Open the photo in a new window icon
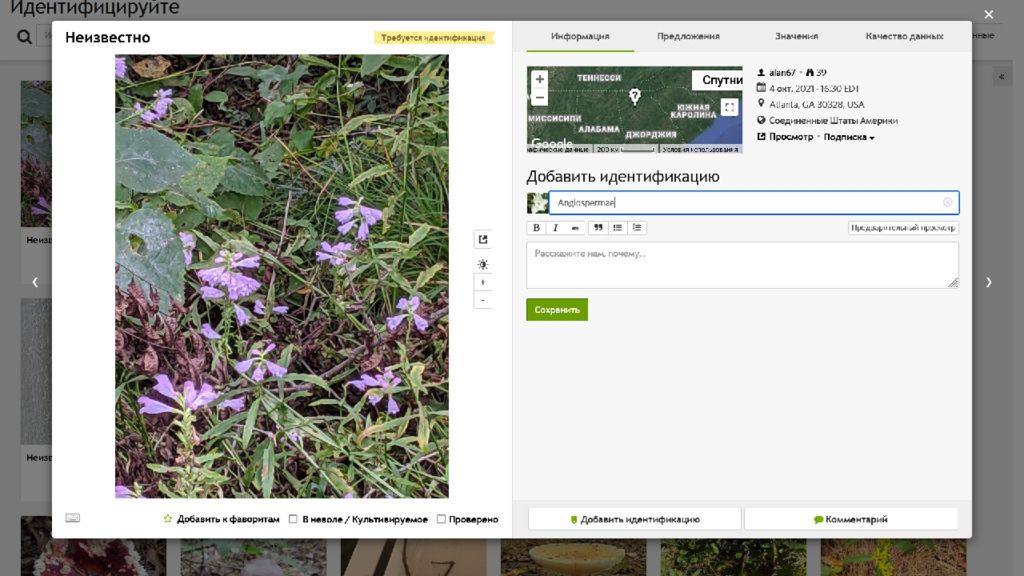This screenshot has width=1024, height=576. tap(483, 240)
